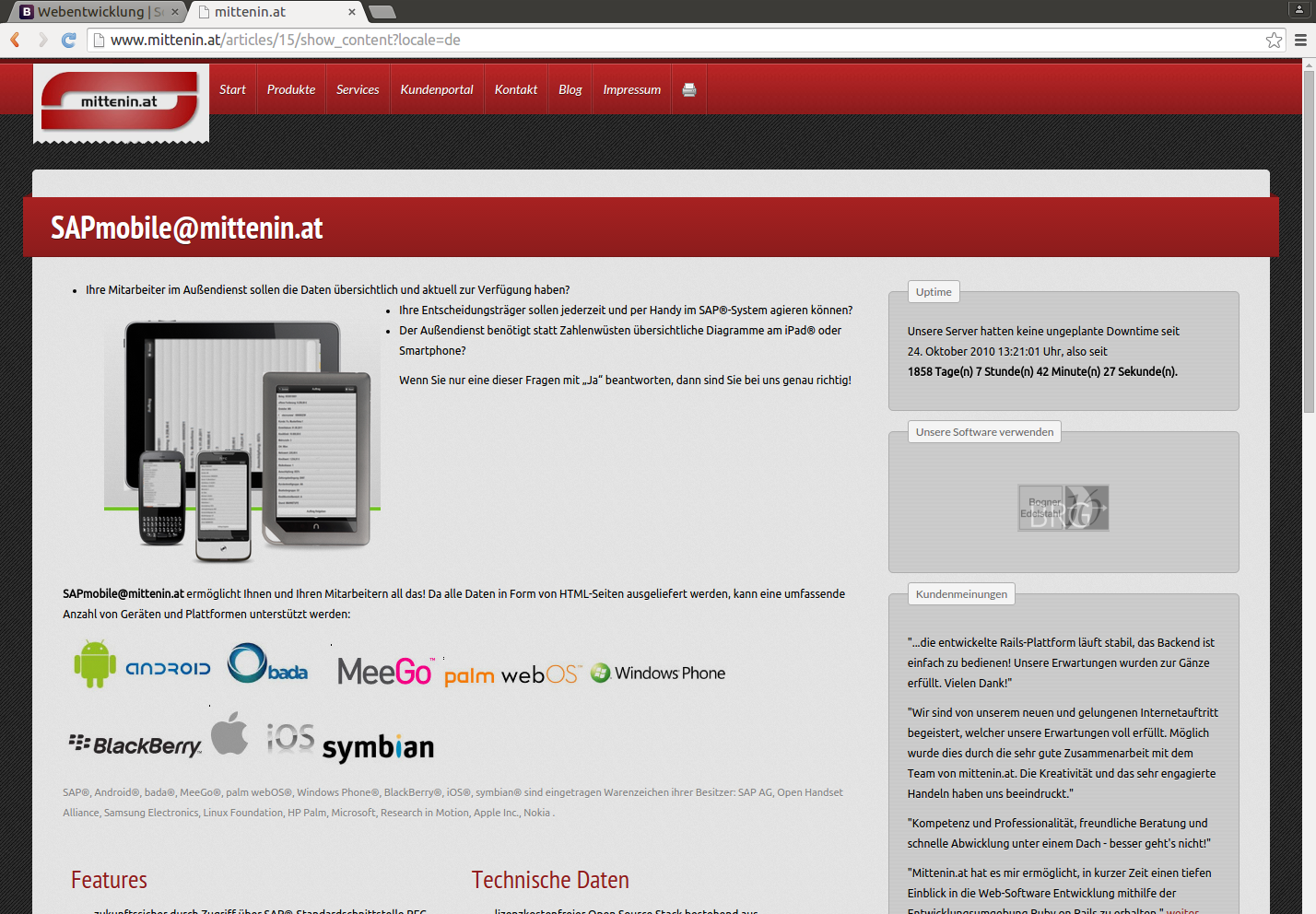Open the Kundenportal menu item
The height and width of the screenshot is (914, 1316).
pos(437,89)
